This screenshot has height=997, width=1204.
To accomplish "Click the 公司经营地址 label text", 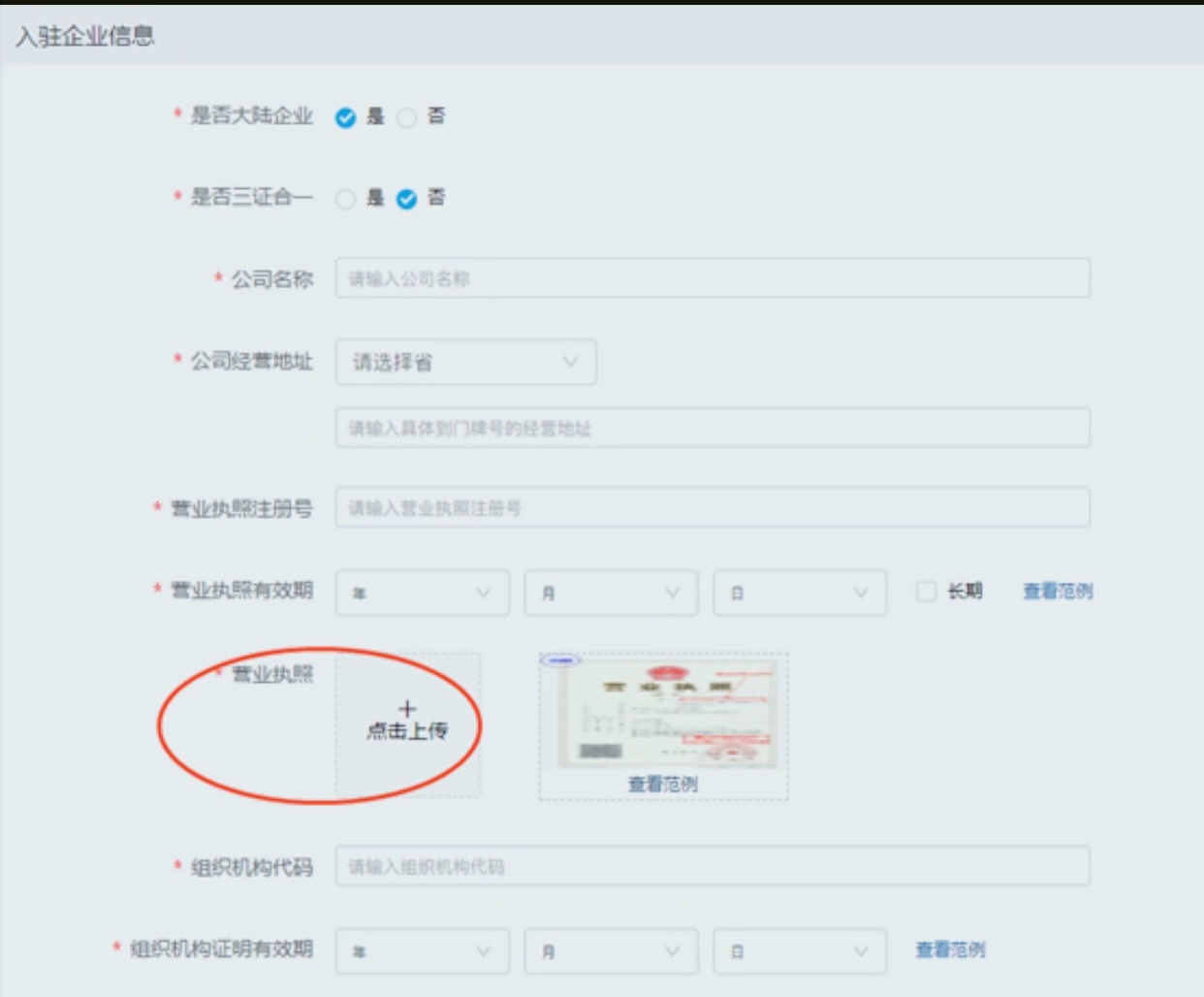I will click(252, 362).
